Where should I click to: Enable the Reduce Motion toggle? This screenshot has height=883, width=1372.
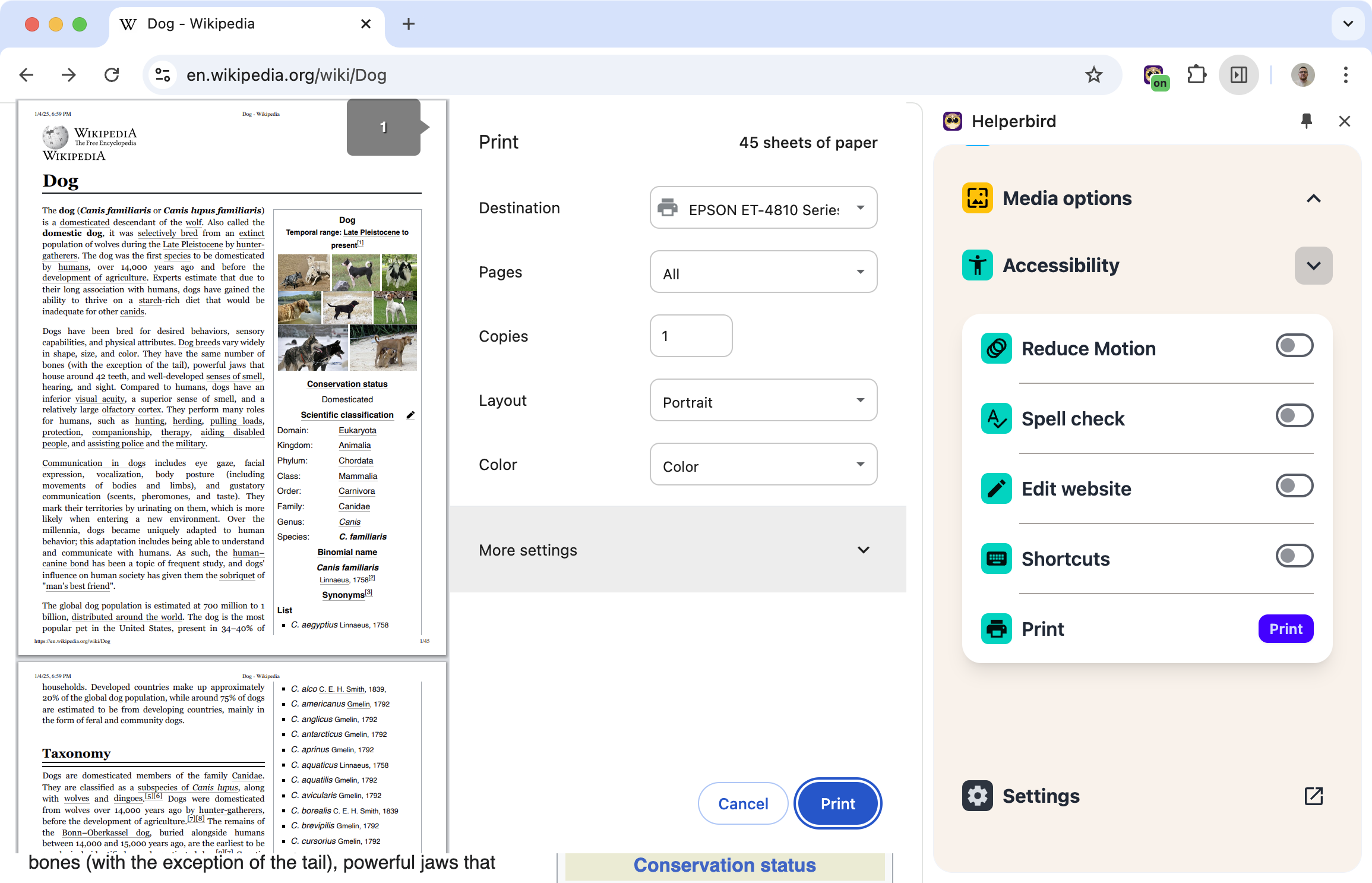1294,346
